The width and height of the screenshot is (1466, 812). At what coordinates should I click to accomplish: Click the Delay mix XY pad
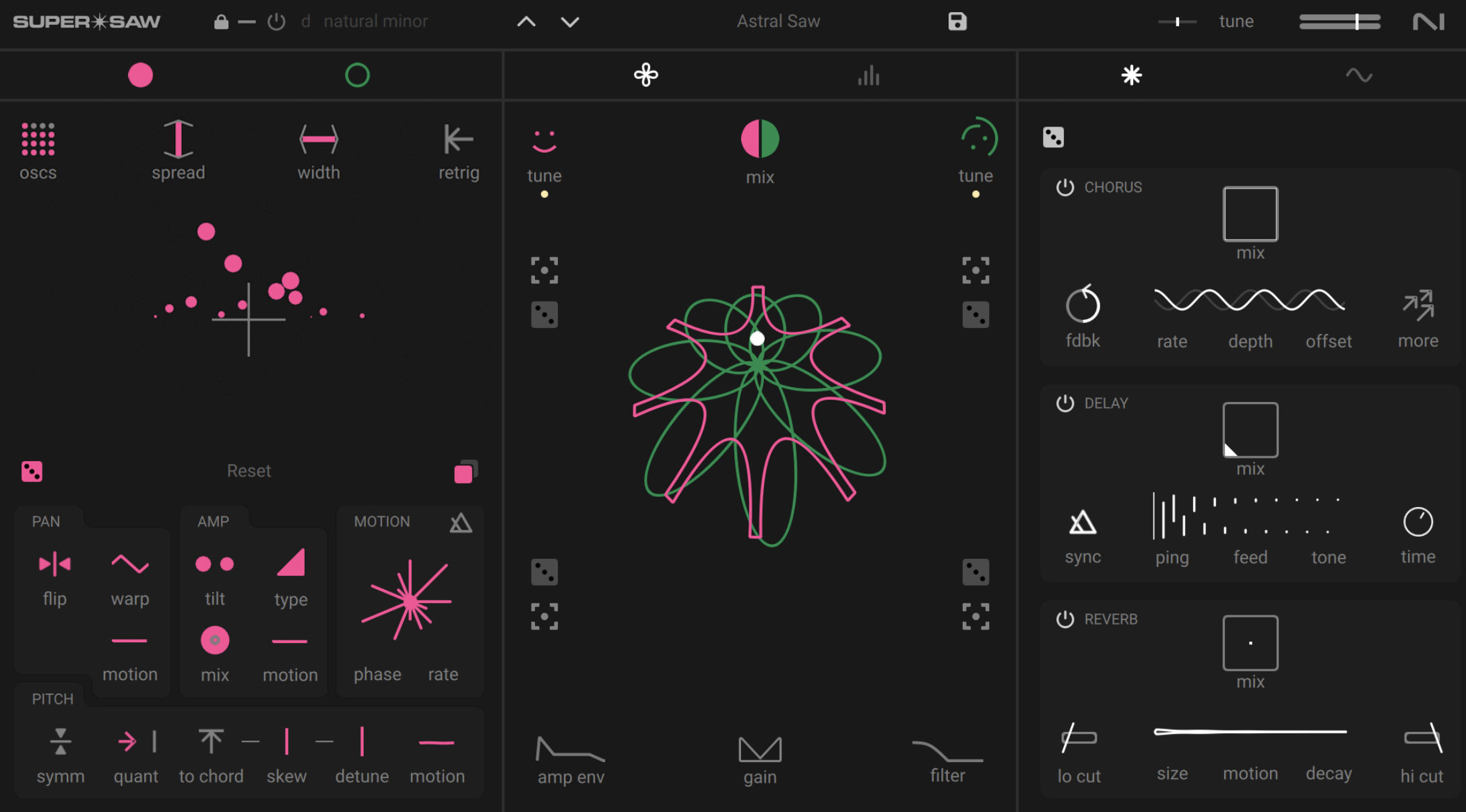click(1250, 430)
